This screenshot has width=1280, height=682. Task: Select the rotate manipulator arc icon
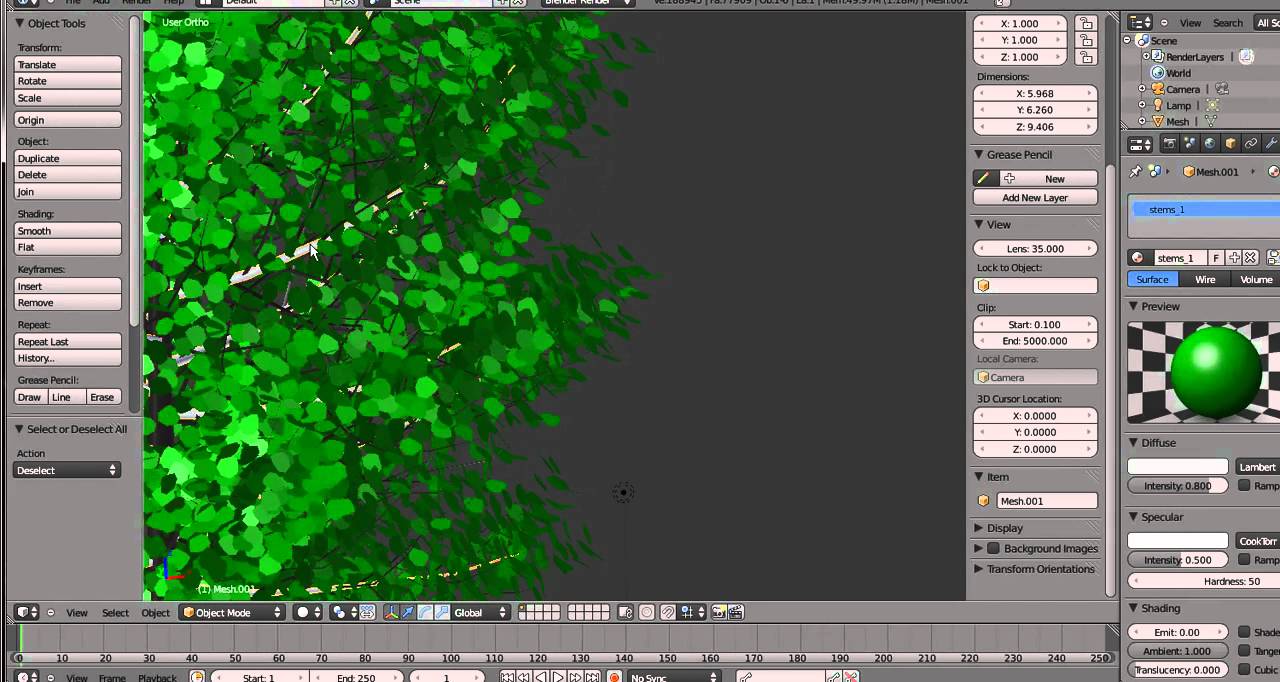tap(425, 612)
